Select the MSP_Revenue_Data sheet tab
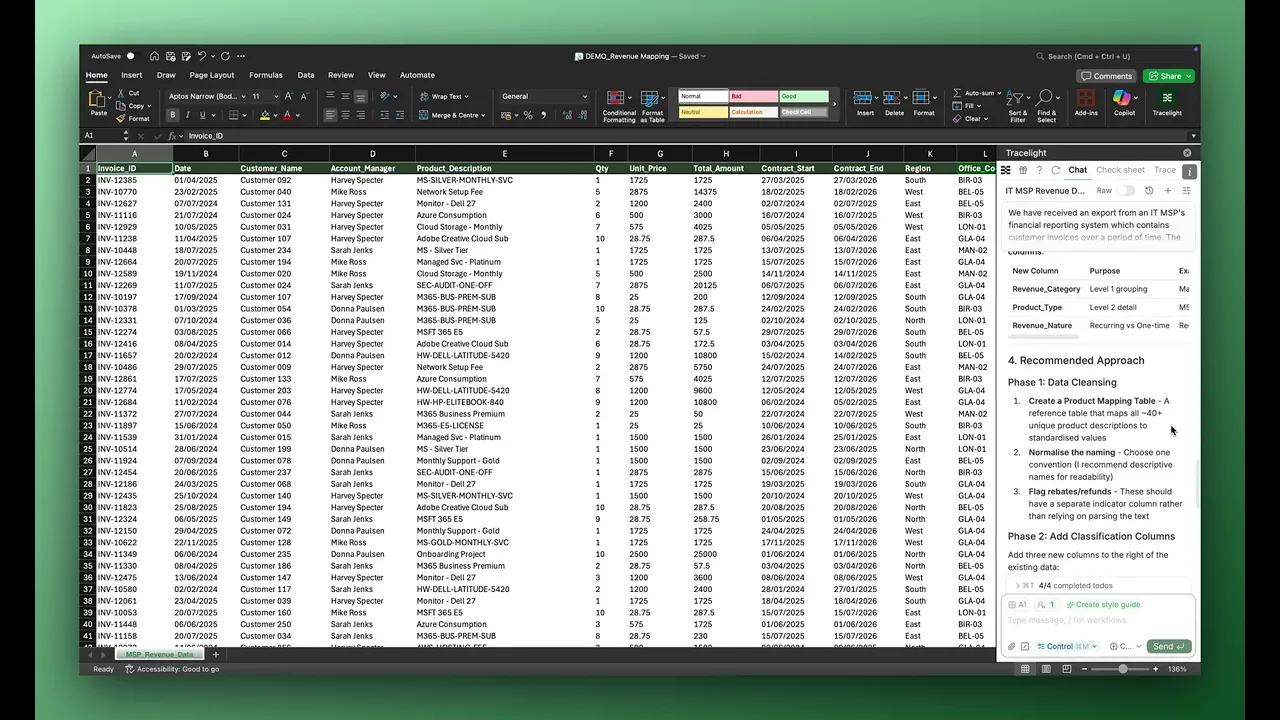This screenshot has height=720, width=1280. pos(159,654)
